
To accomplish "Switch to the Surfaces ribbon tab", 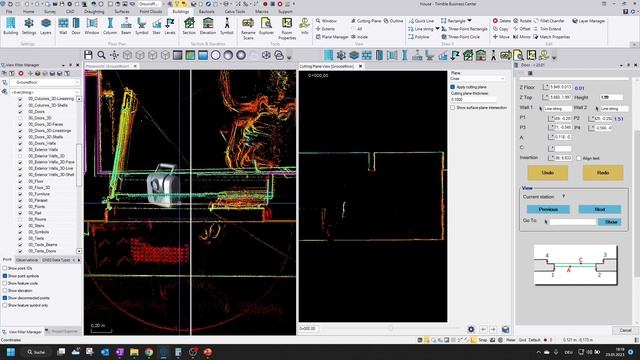I will tap(122, 12).
